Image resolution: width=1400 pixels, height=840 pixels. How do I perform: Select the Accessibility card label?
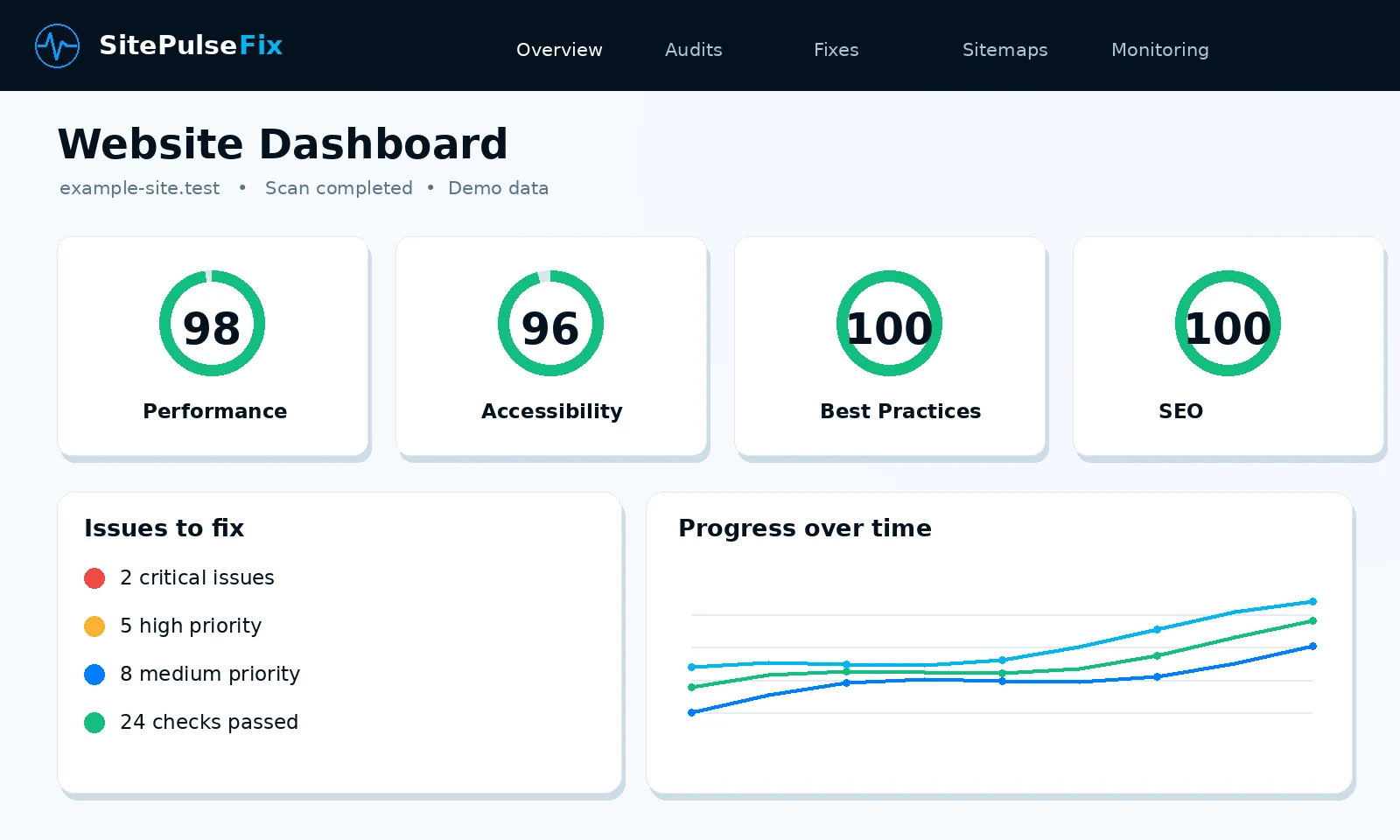551,411
